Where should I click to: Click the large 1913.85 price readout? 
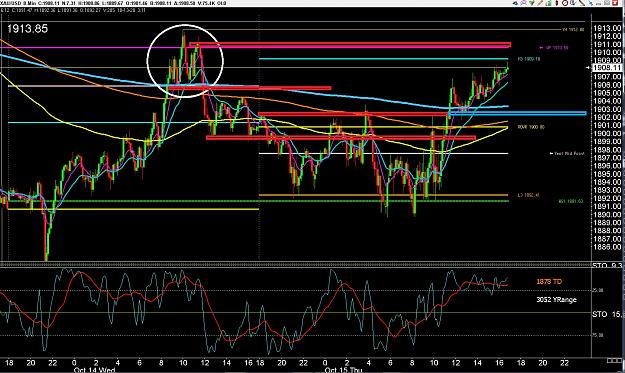coord(28,29)
